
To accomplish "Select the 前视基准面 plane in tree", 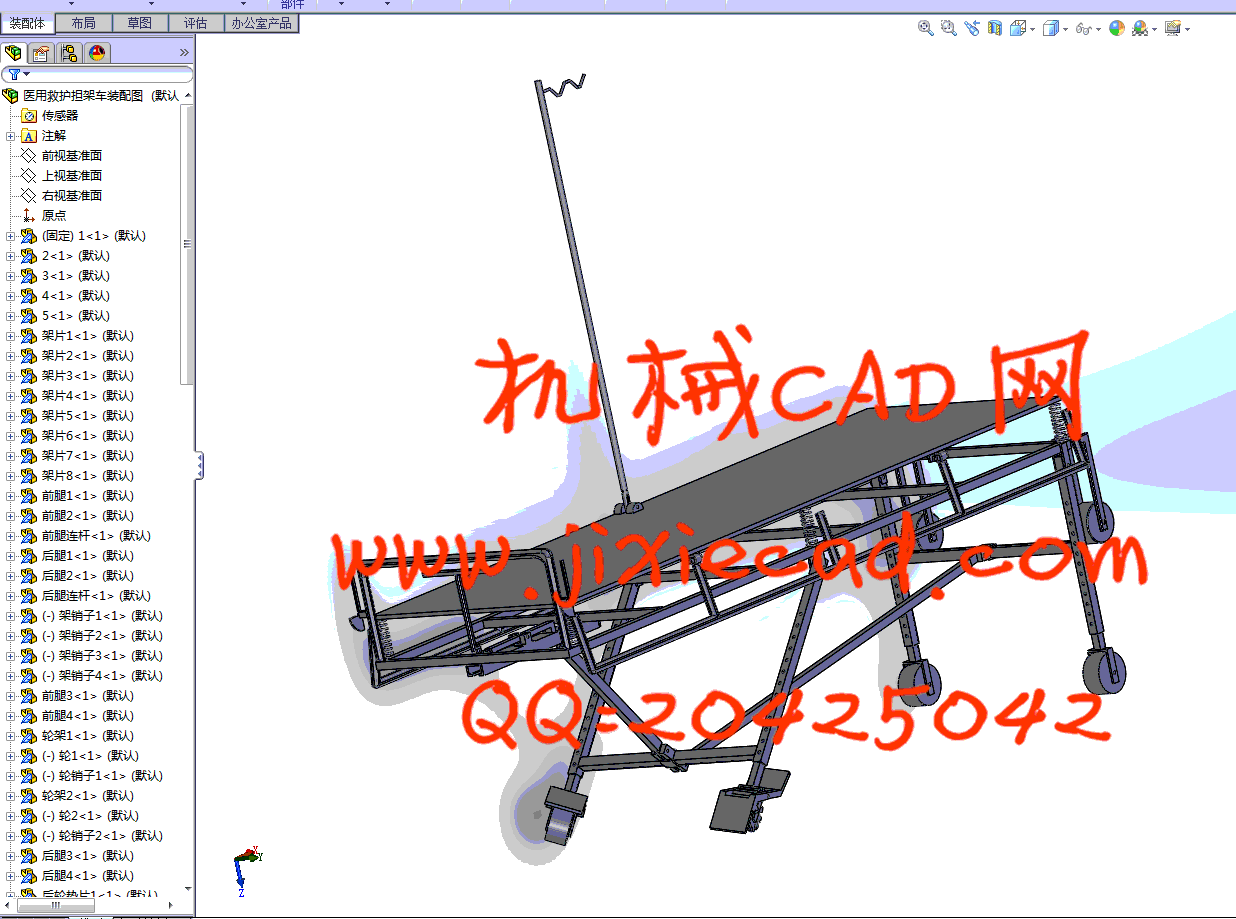I will (x=71, y=156).
